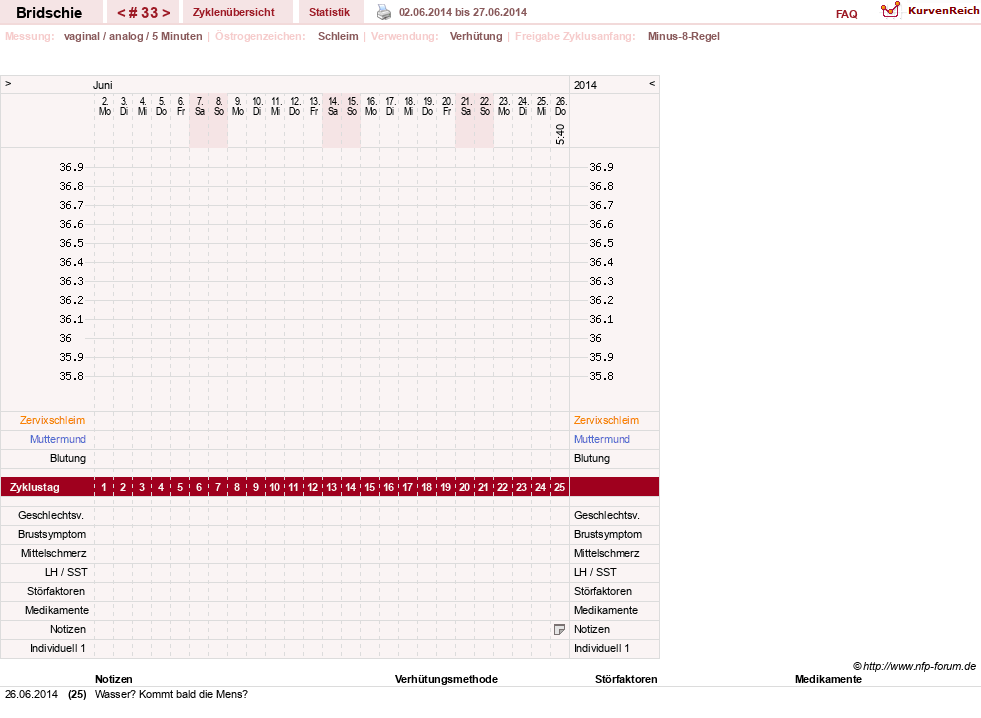Image resolution: width=981 pixels, height=718 pixels.
Task: Click the left LH / SST row label
Action: (66, 572)
